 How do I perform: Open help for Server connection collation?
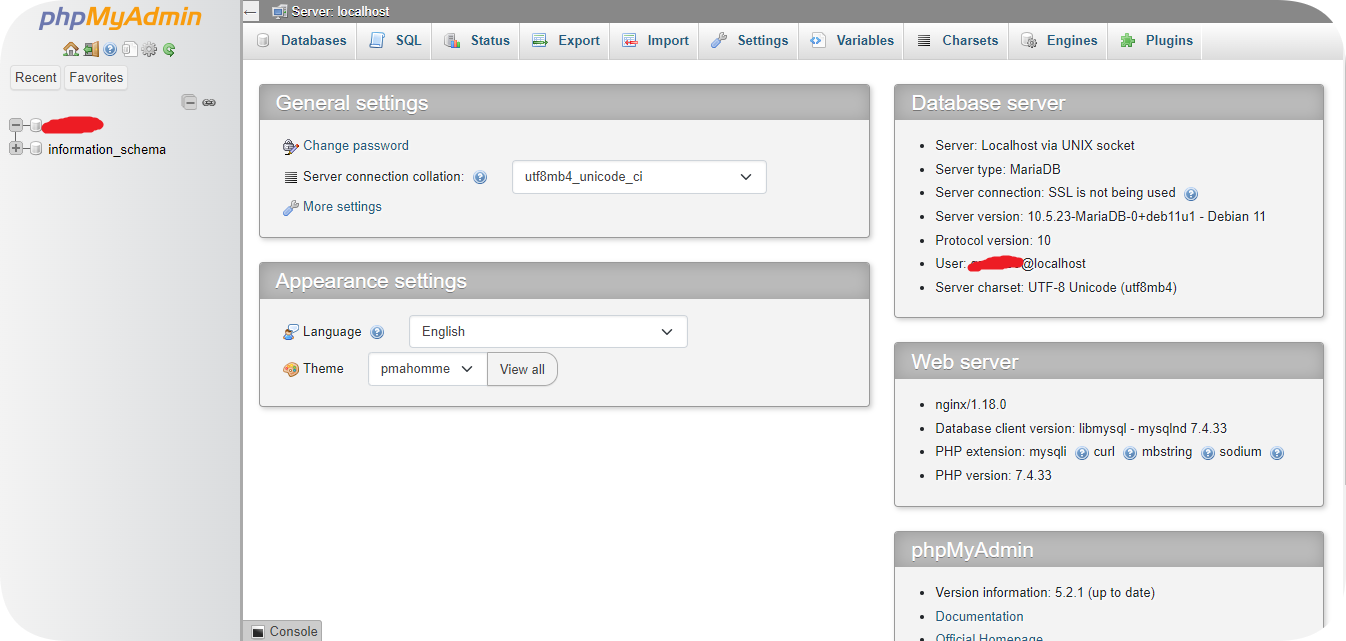pos(480,177)
